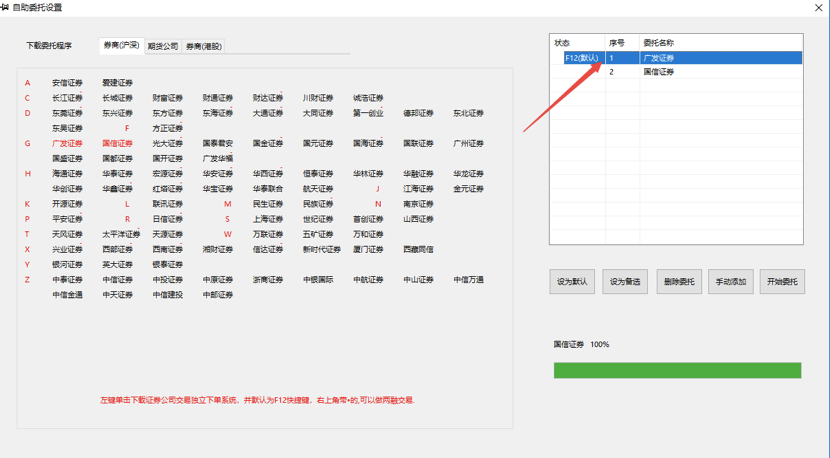Download 安信证券 trading program
This screenshot has width=830, height=458.
click(67, 83)
